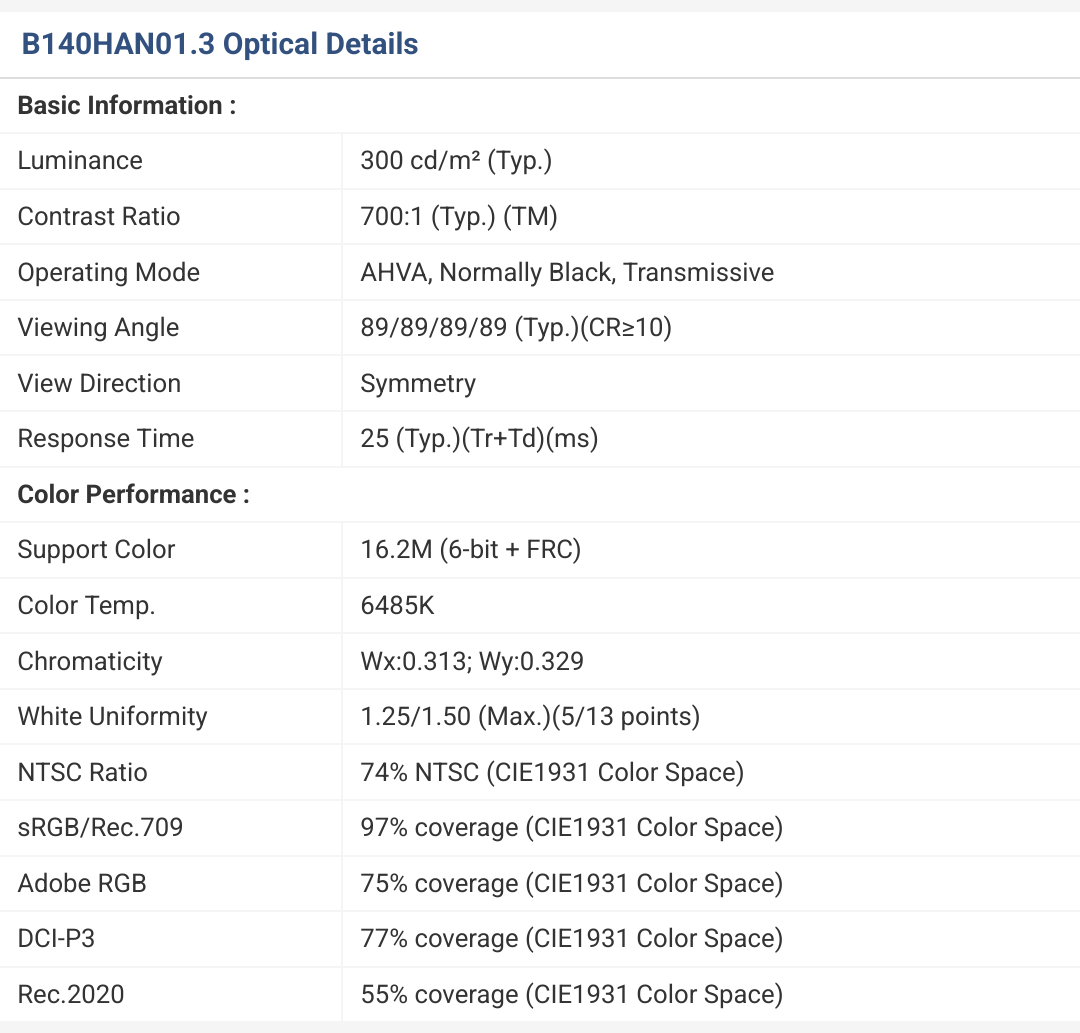Select the Contrast Ratio label

point(99,216)
